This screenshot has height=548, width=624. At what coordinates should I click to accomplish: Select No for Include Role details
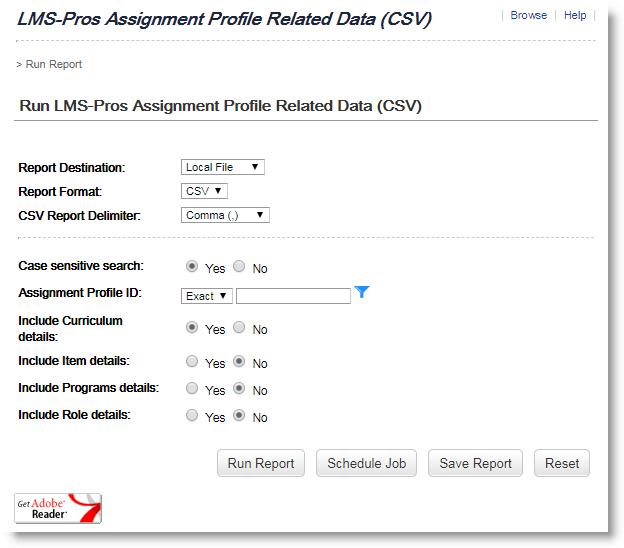click(239, 416)
